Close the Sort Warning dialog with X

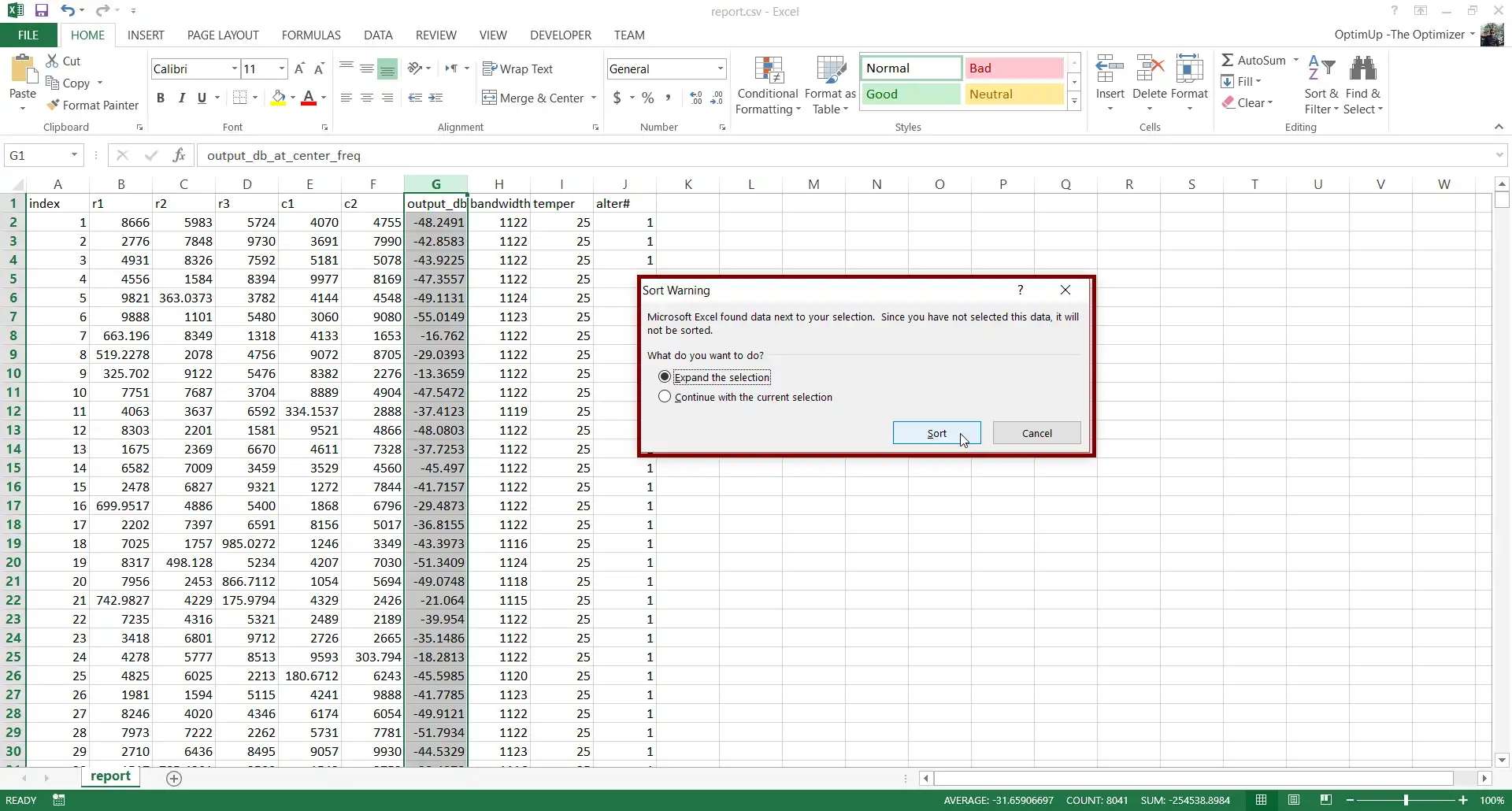(x=1065, y=290)
